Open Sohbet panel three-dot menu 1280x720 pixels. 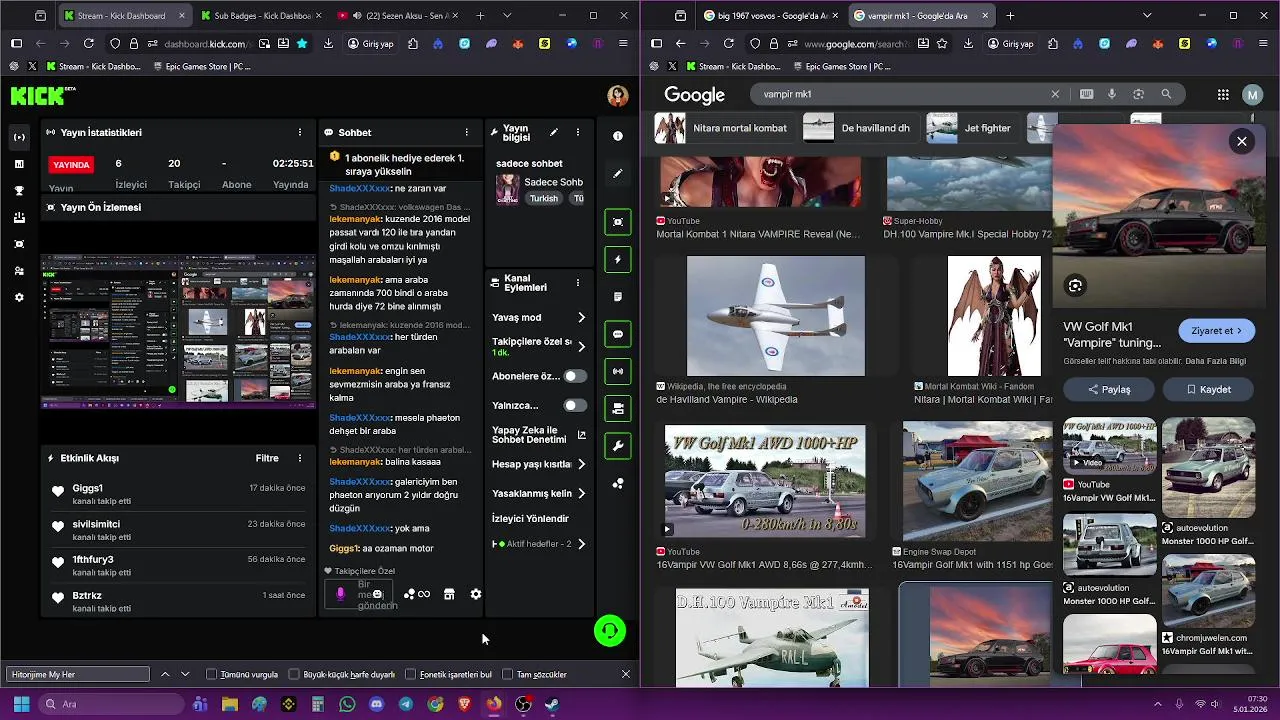[466, 132]
